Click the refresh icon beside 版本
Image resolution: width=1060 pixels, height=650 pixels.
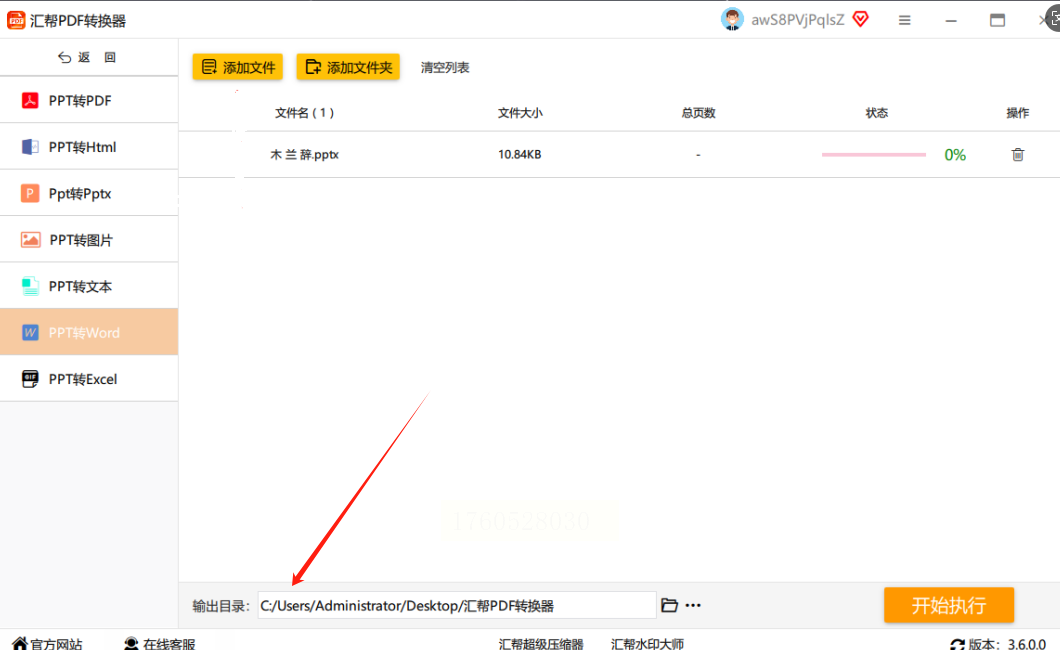[957, 645]
